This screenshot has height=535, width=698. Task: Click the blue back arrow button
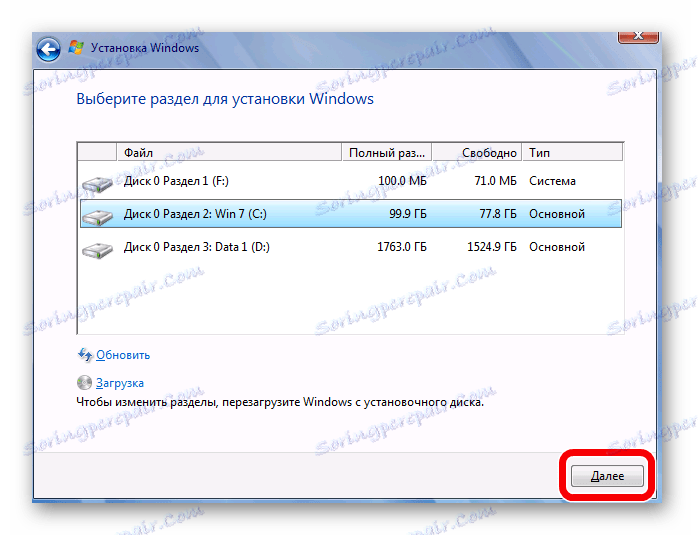coord(48,49)
